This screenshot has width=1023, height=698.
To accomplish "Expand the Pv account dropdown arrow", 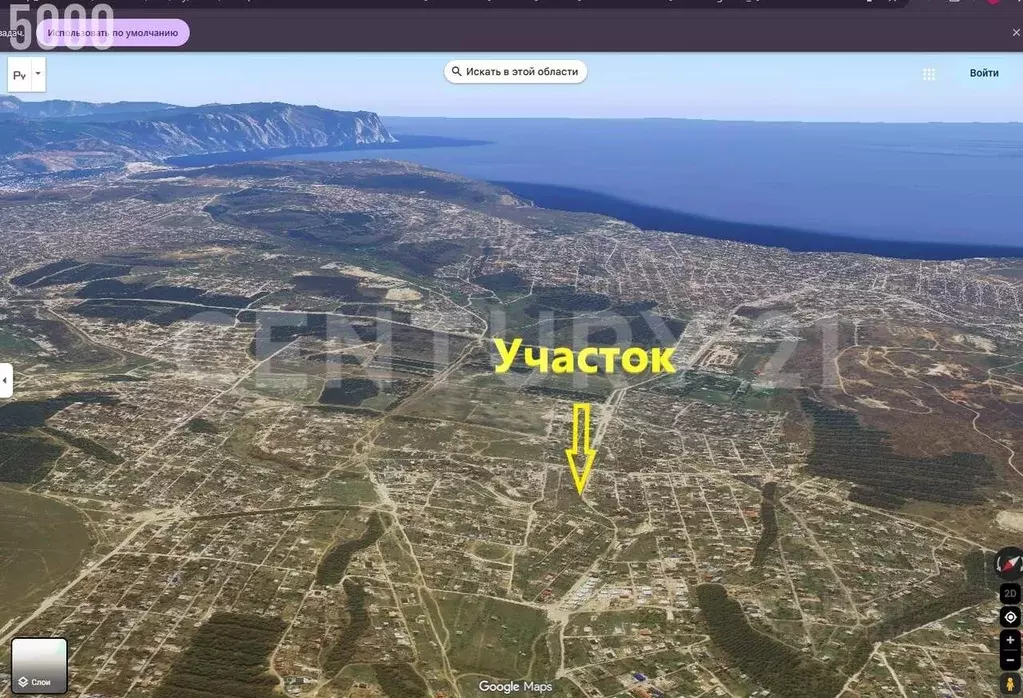I will pyautogui.click(x=37, y=72).
